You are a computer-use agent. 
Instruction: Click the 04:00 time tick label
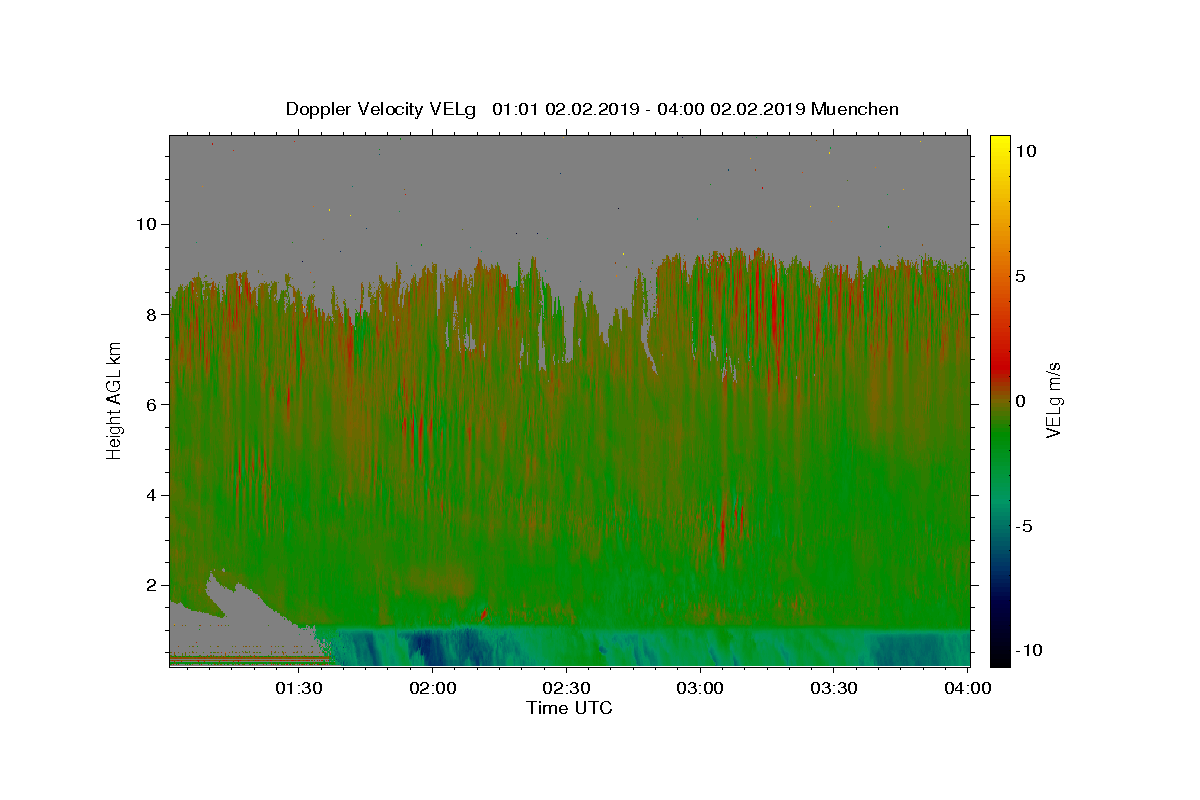(x=968, y=688)
